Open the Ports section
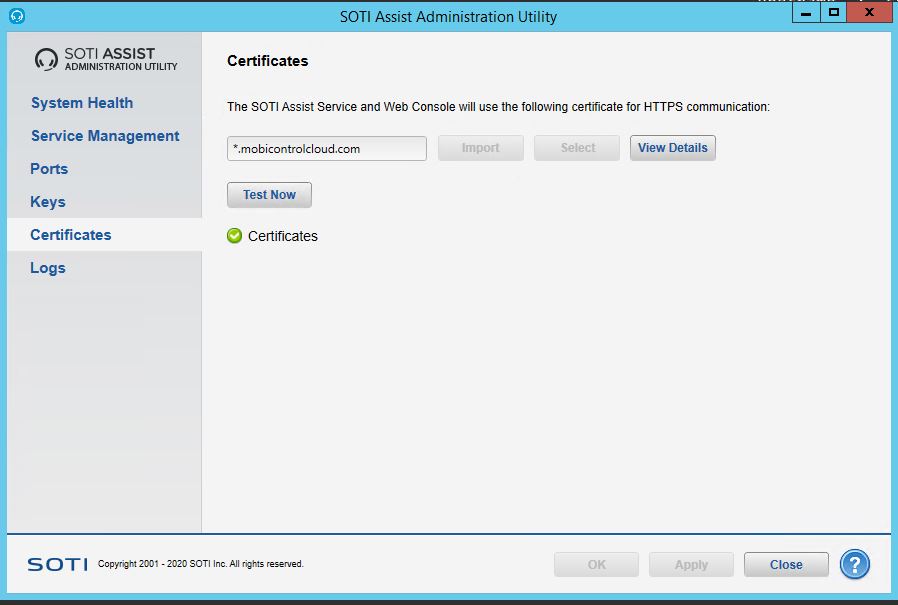 click(49, 169)
